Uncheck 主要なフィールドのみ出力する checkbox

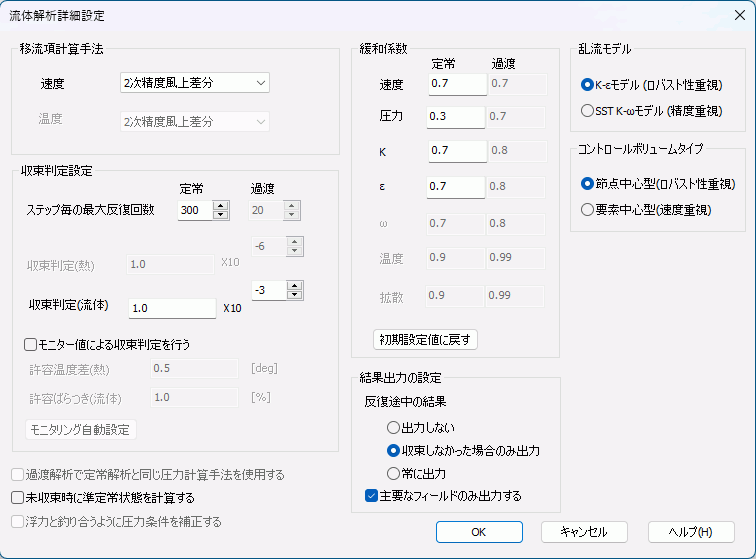(x=372, y=495)
